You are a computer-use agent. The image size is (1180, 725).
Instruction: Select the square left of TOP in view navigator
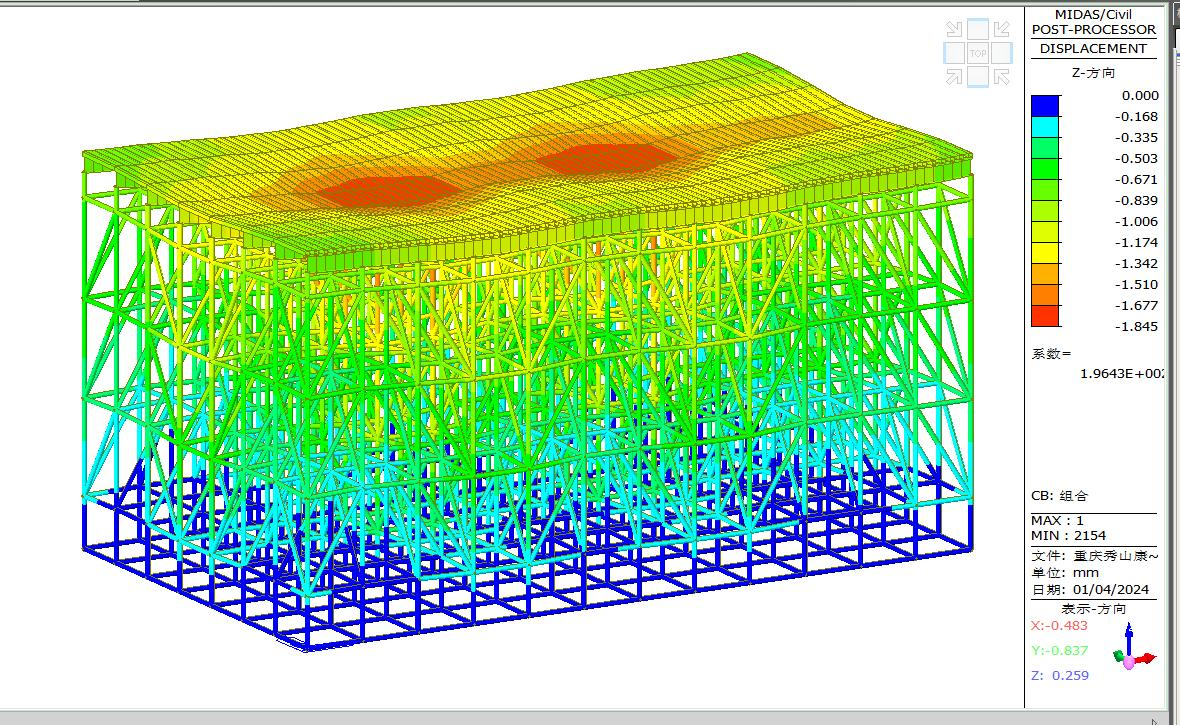954,53
